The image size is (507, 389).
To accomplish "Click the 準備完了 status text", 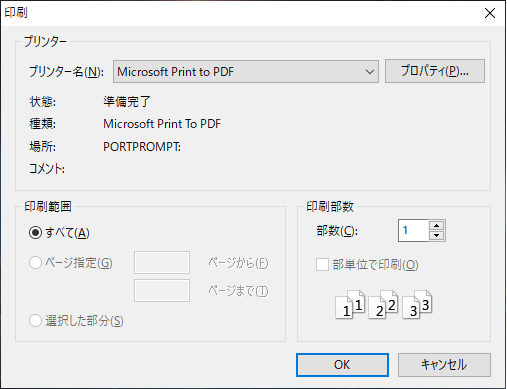I will tap(127, 101).
